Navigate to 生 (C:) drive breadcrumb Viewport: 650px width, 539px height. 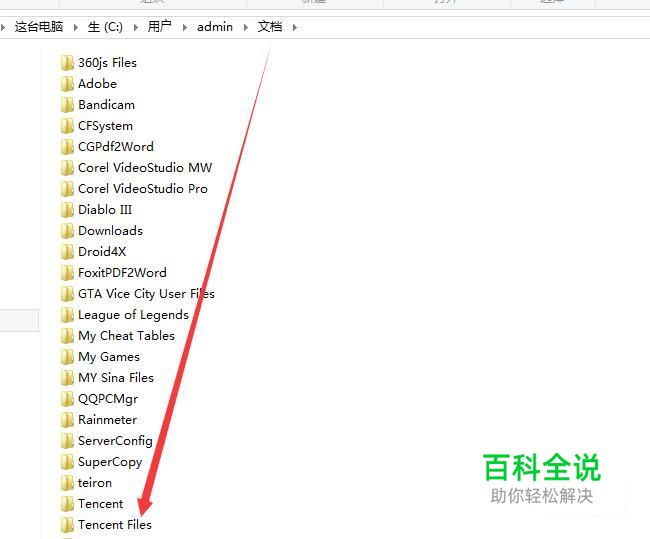coord(105,27)
